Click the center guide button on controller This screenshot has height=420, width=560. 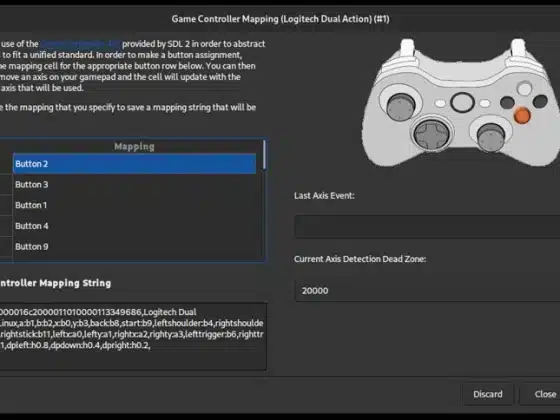(462, 102)
